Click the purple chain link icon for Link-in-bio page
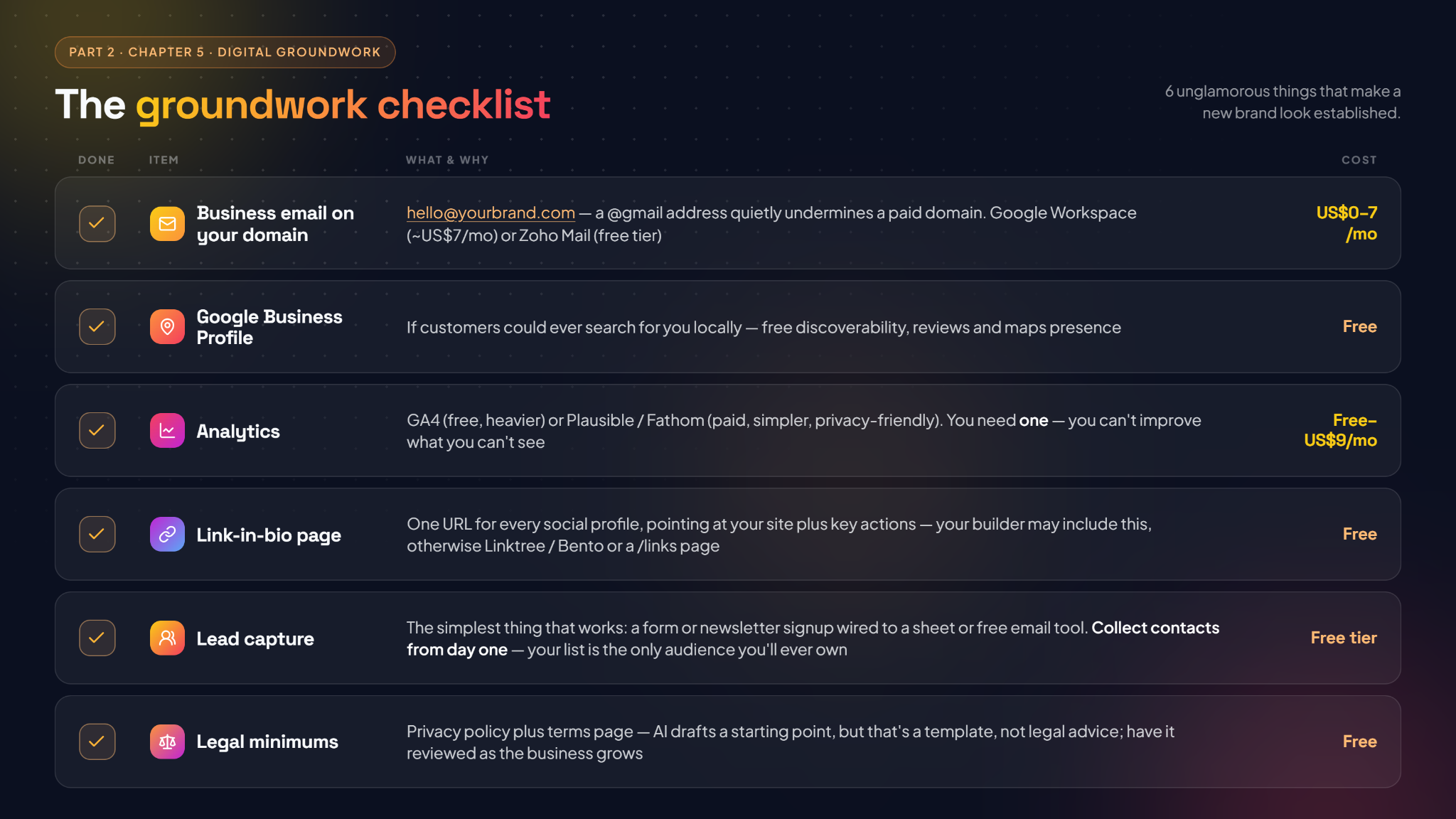The image size is (1456, 819). [x=167, y=535]
